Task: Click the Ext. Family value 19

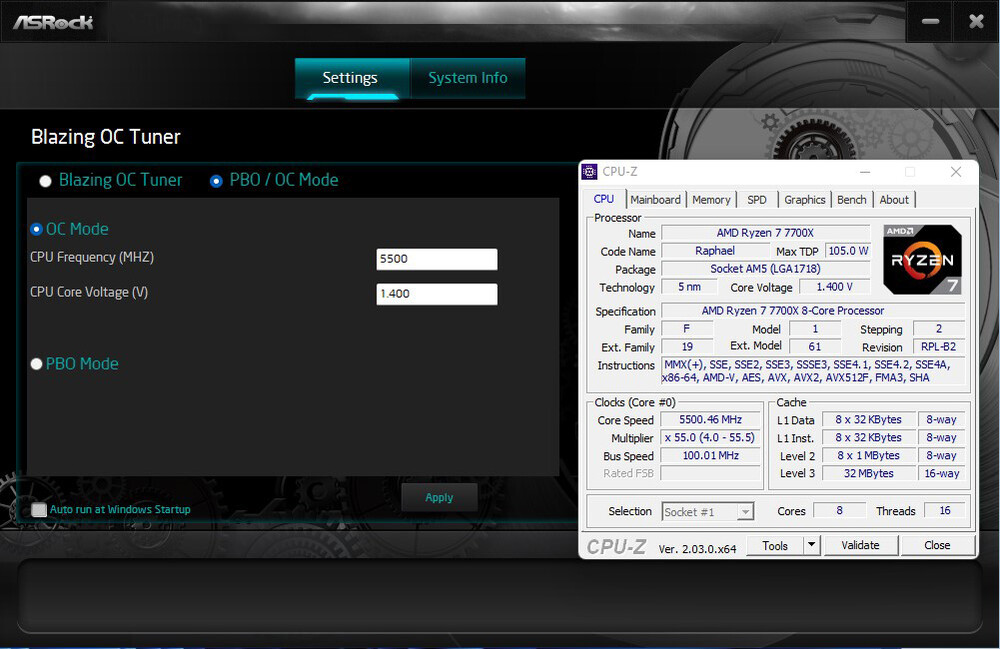Action: 687,347
